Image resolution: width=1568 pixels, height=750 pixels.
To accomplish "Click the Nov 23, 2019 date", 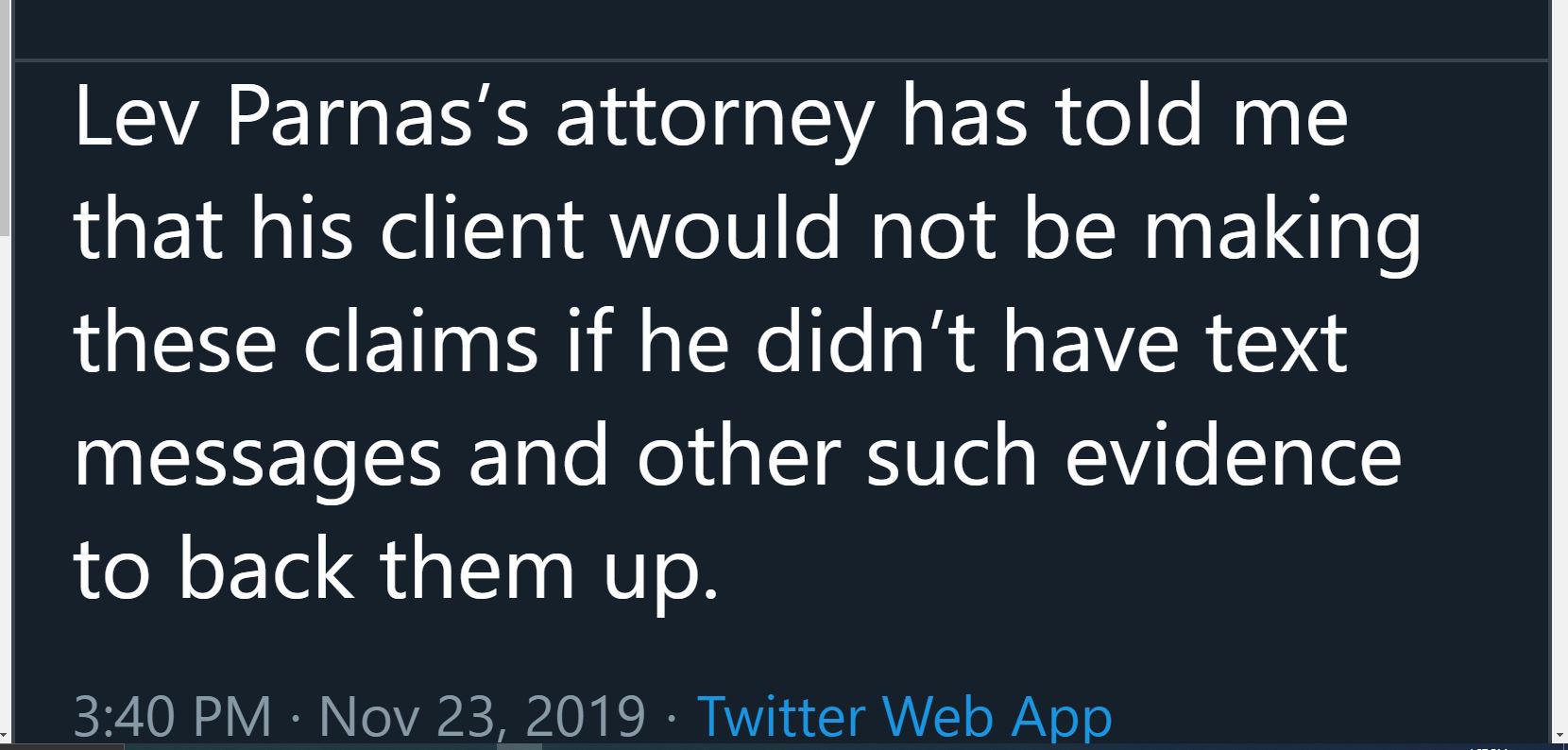I will click(482, 716).
